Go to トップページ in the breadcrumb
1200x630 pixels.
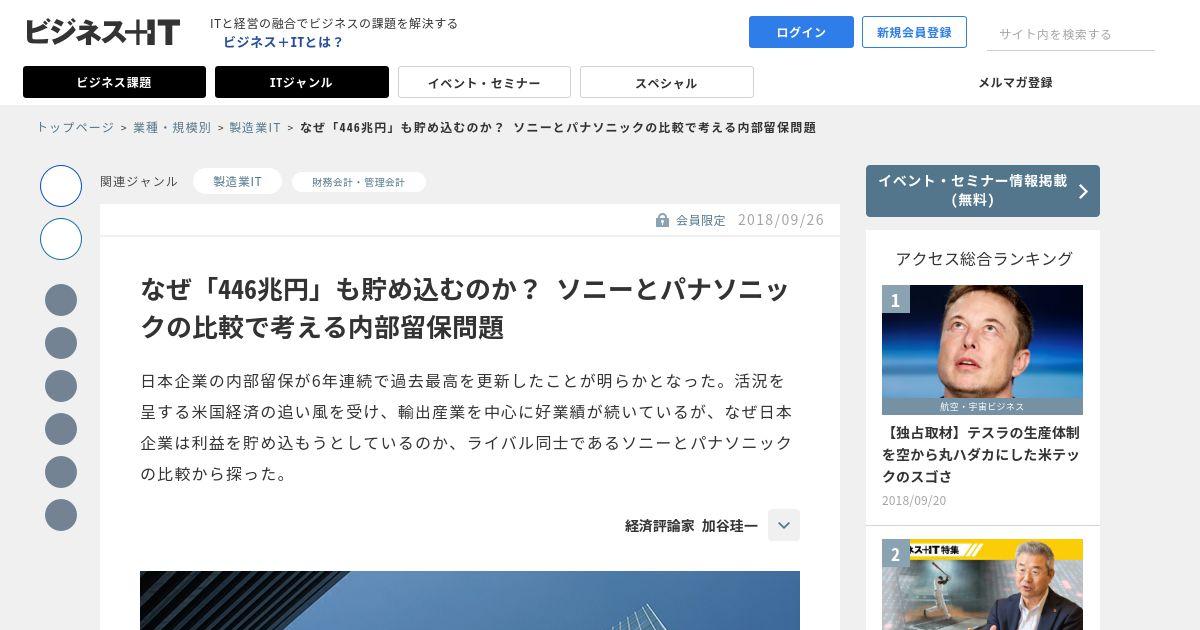75,127
